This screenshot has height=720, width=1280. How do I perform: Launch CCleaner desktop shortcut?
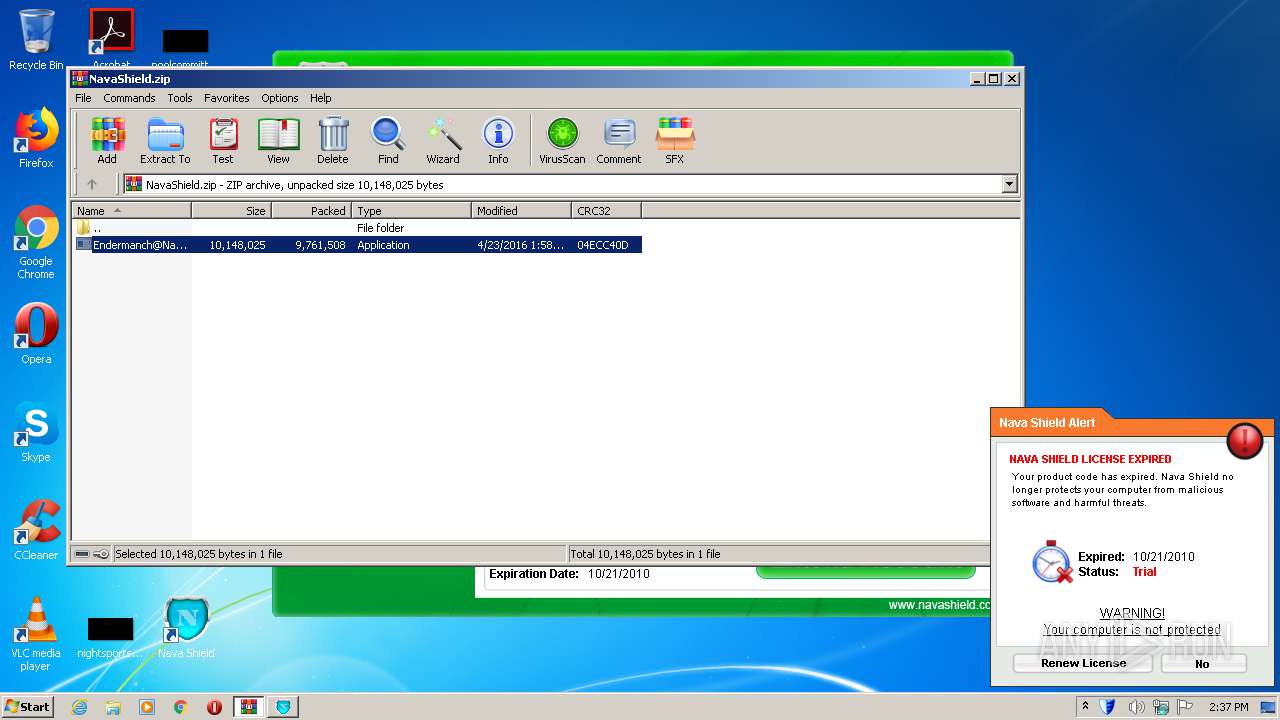click(36, 531)
